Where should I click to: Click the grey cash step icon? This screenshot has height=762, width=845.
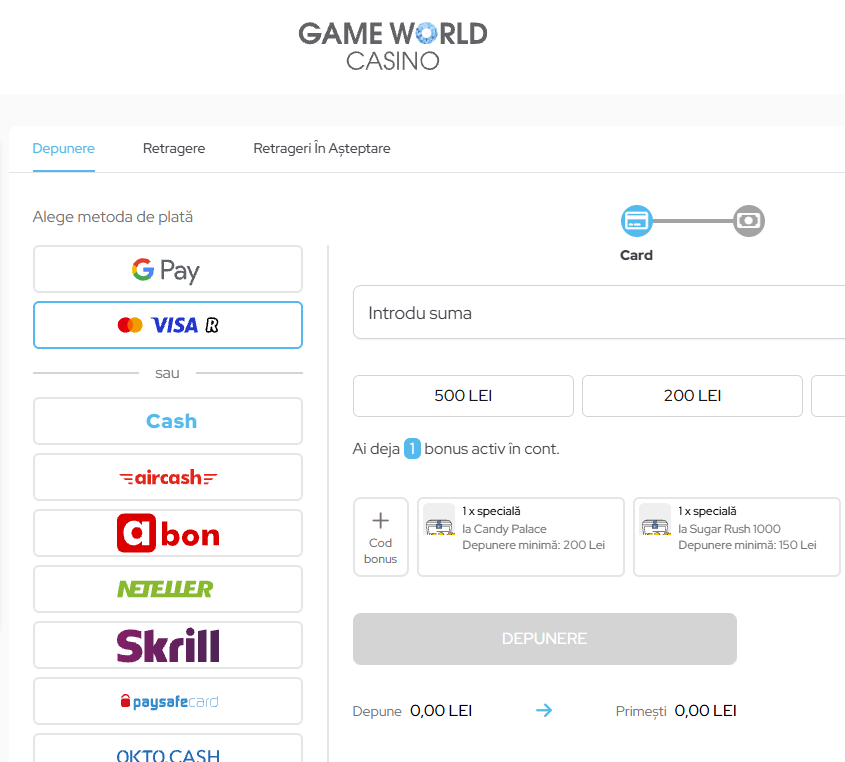click(x=749, y=221)
